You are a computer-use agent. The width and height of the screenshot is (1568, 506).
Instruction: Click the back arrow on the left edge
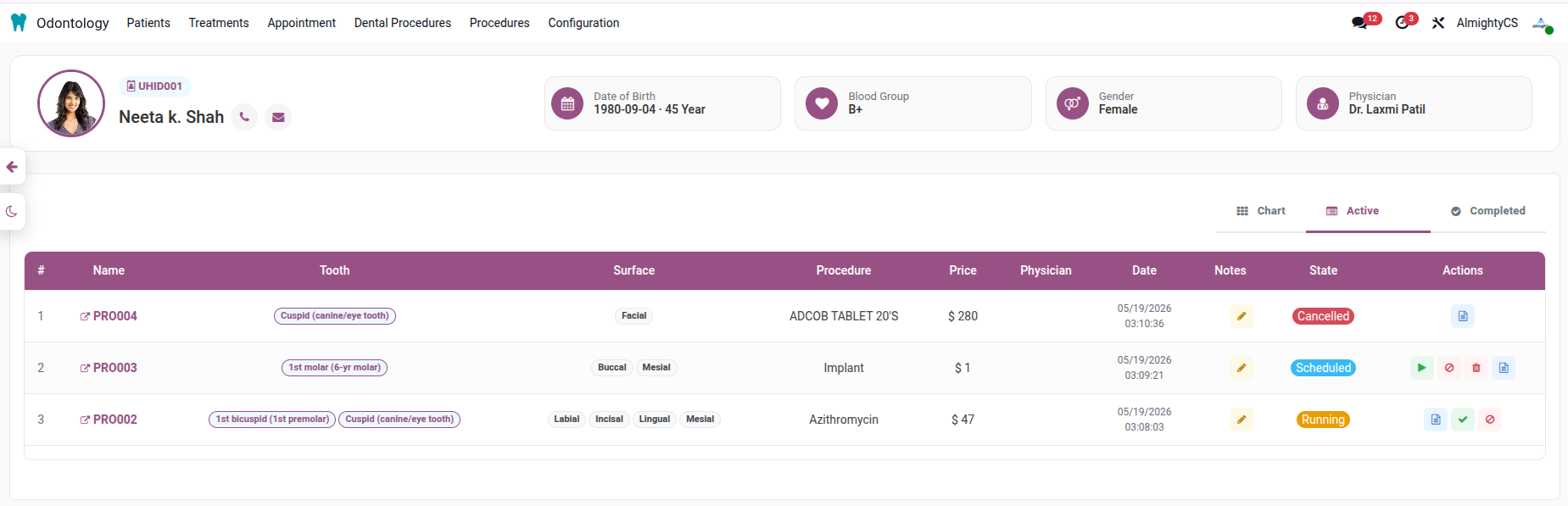tap(12, 167)
